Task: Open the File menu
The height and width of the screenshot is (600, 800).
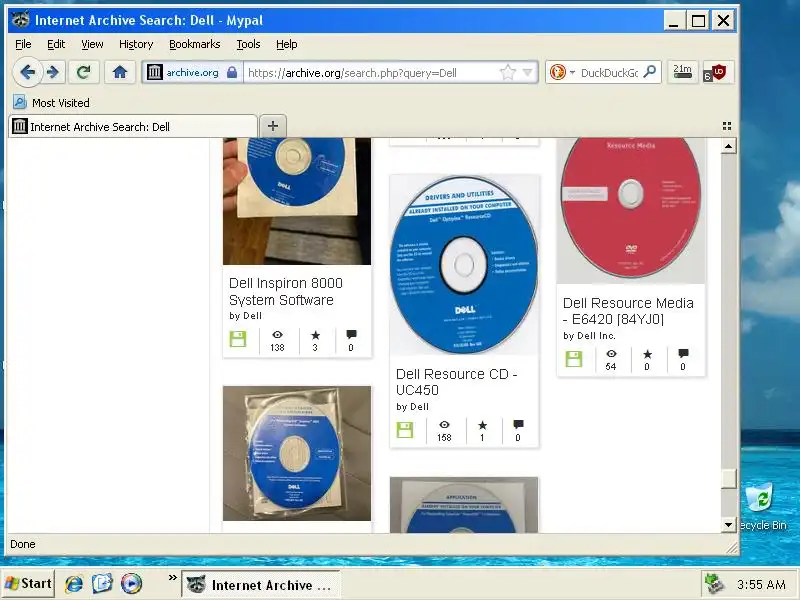Action: [23, 44]
